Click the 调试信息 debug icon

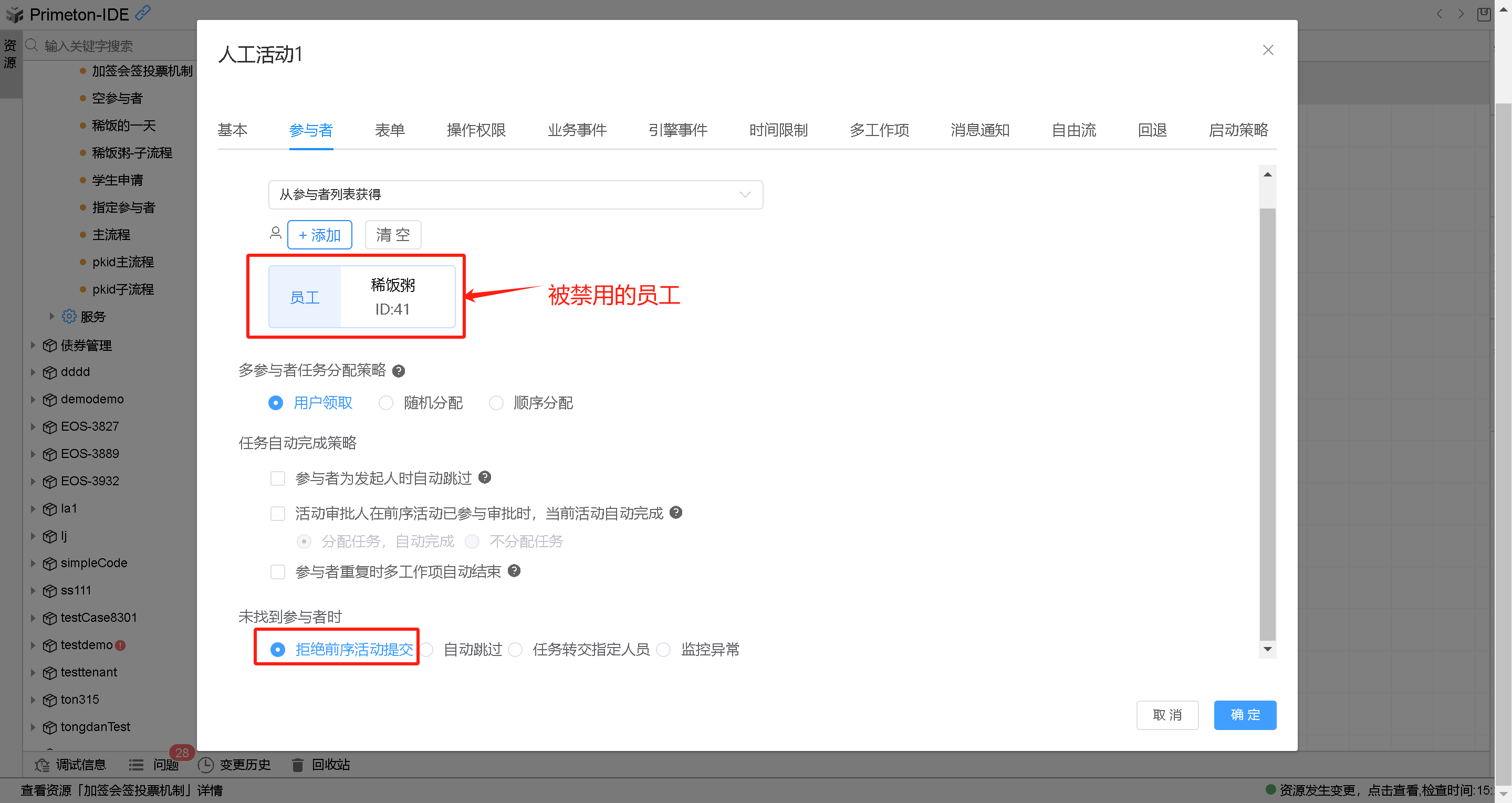(x=42, y=764)
